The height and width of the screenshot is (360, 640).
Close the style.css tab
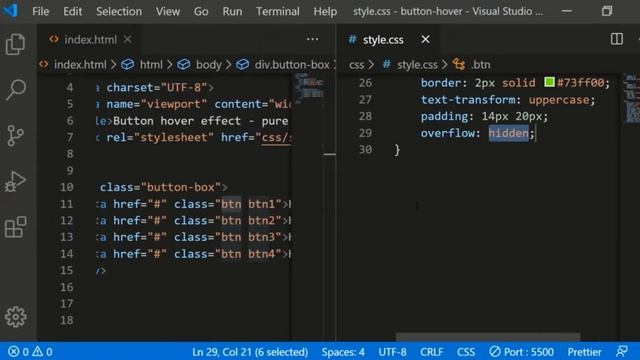pyautogui.click(x=425, y=40)
